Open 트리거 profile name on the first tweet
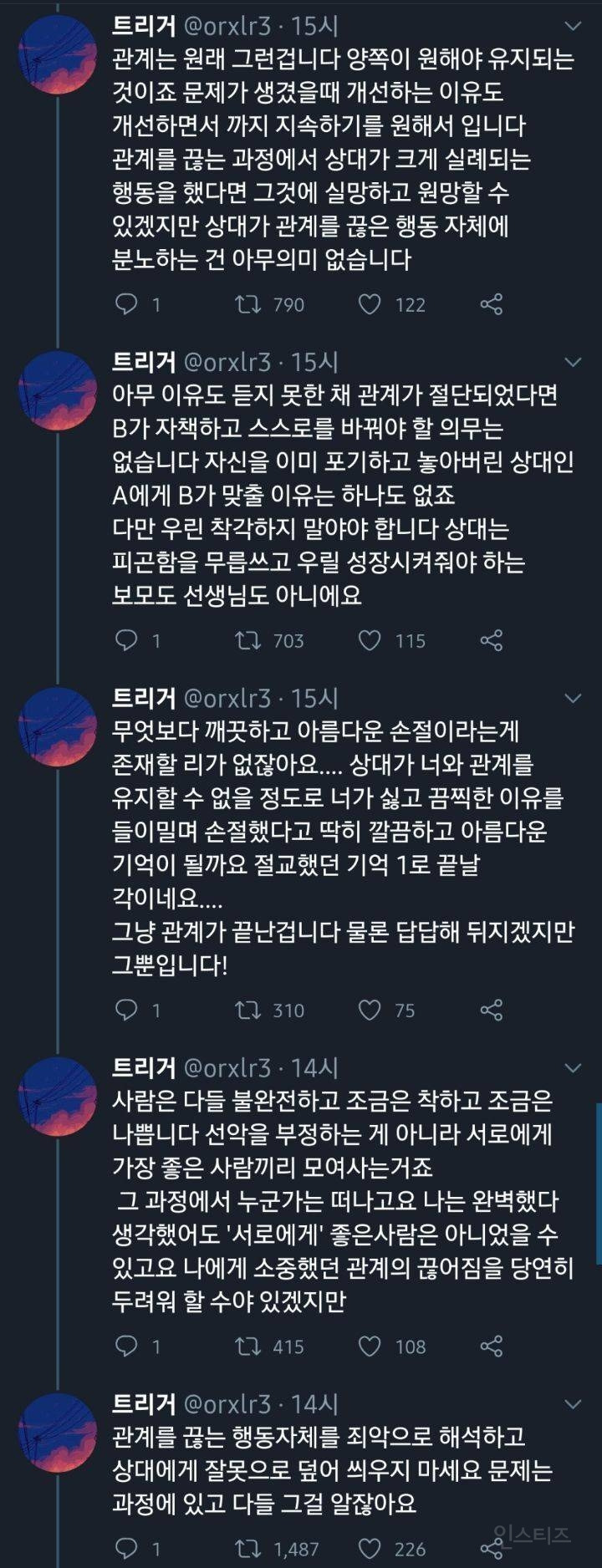Viewport: 602px width, 1568px height. coord(144,26)
